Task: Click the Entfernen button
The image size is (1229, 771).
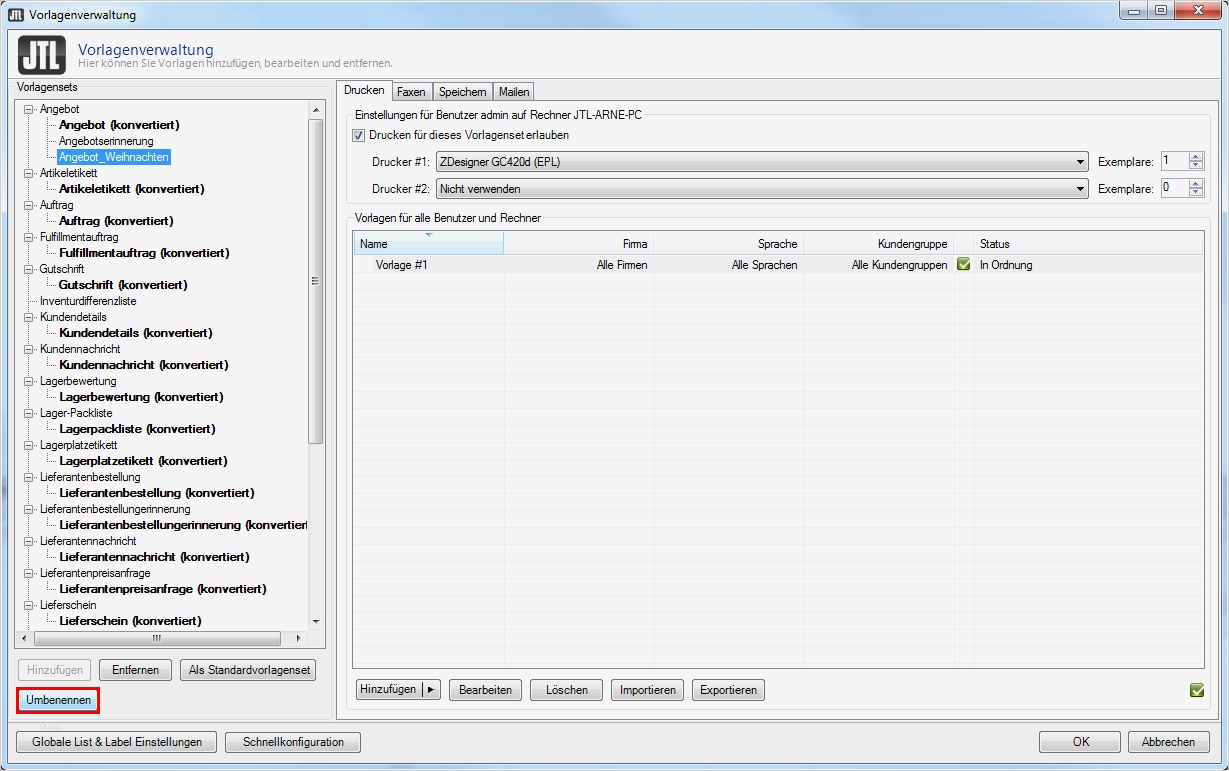Action: pos(136,670)
